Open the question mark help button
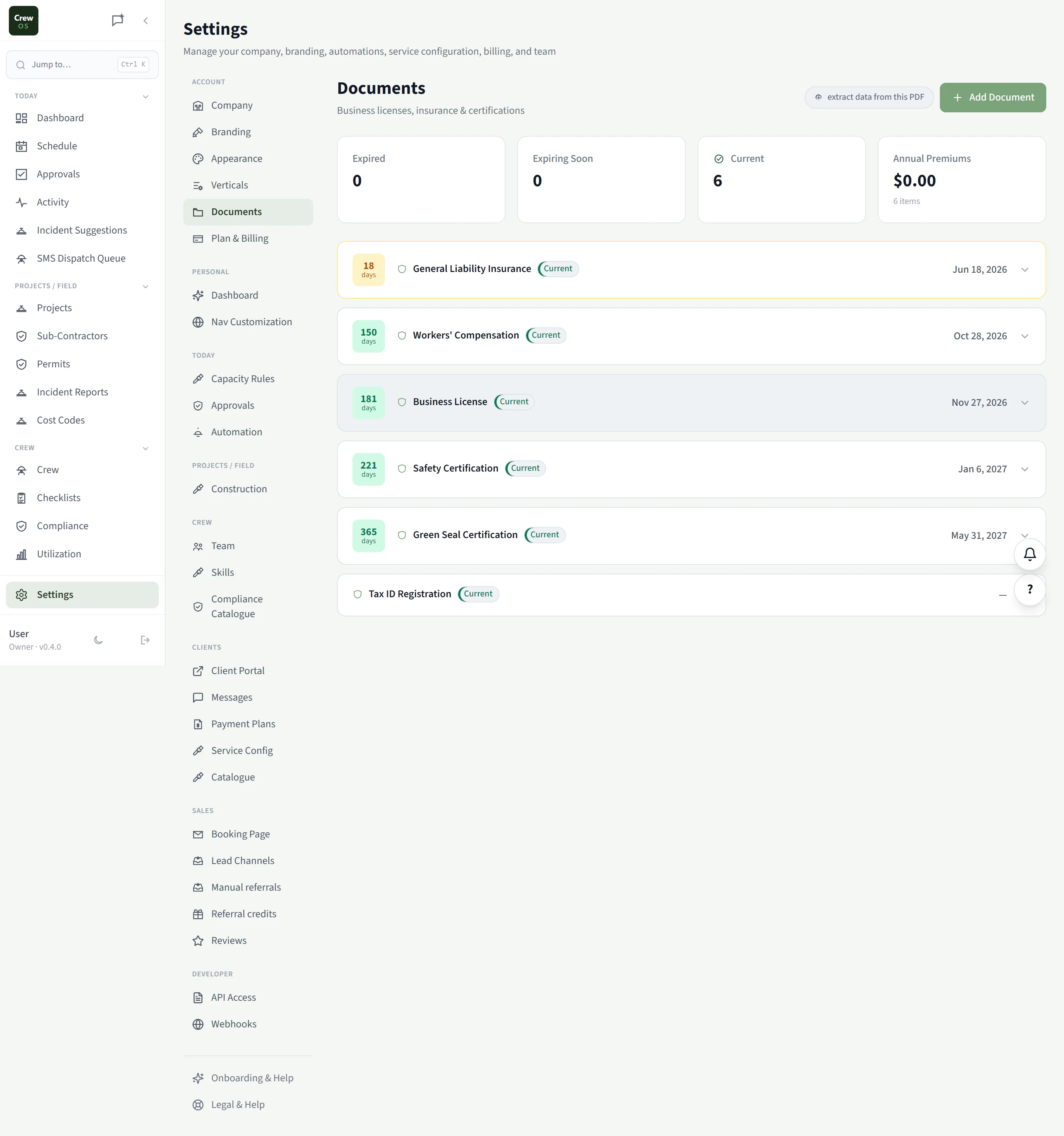Image resolution: width=1064 pixels, height=1136 pixels. tap(1029, 589)
